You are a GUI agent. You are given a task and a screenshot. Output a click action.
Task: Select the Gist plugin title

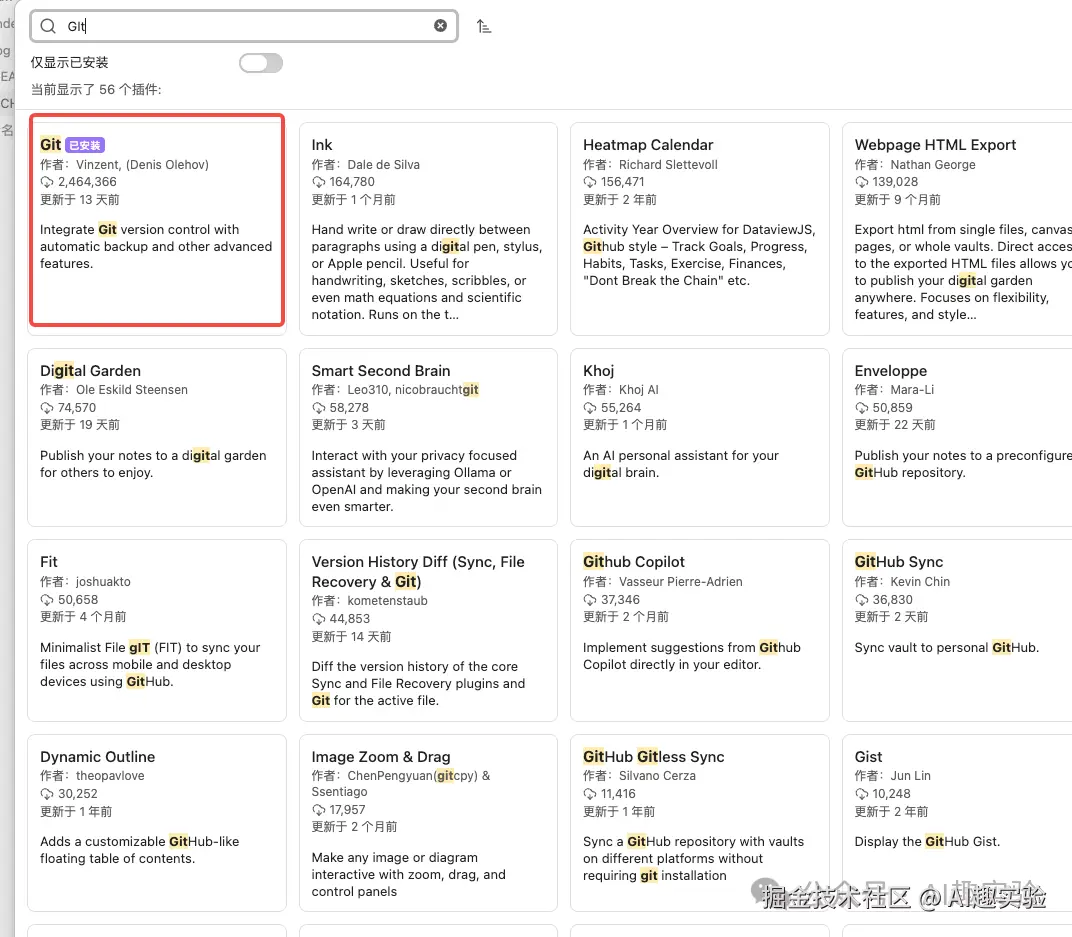(868, 757)
